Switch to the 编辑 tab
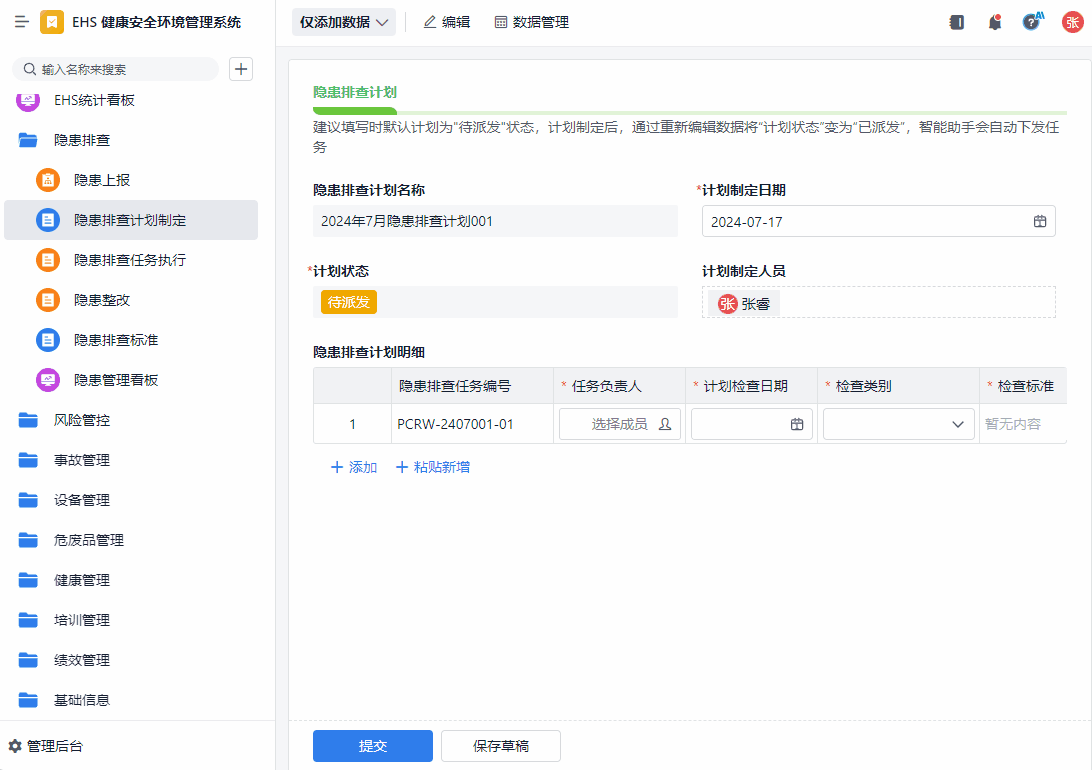The height and width of the screenshot is (770, 1092). pyautogui.click(x=446, y=22)
